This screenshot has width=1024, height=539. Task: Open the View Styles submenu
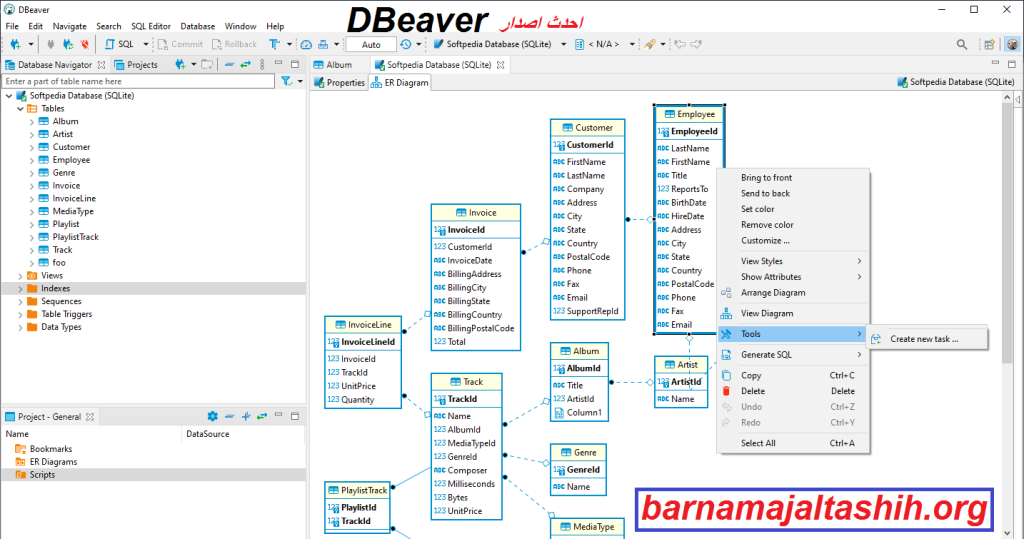[793, 261]
